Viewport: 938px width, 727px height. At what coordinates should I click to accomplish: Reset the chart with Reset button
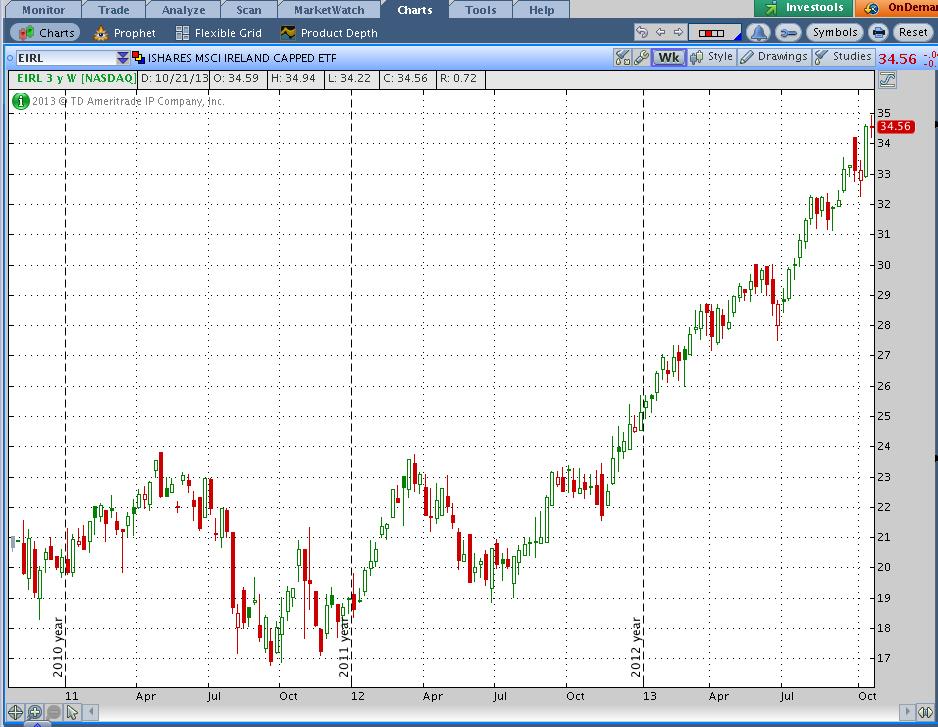tap(913, 32)
